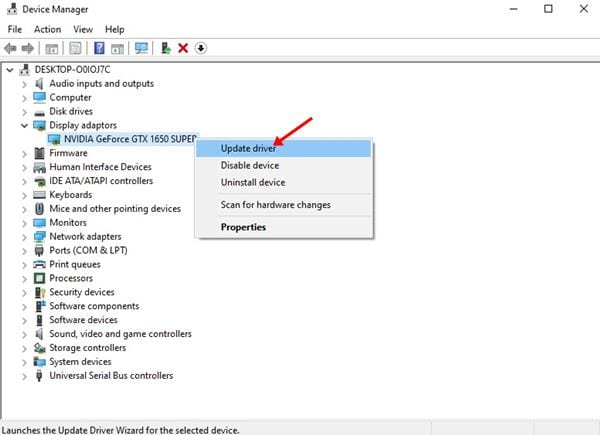The image size is (600, 435).
Task: Click the Display adaptors label
Action: point(83,125)
